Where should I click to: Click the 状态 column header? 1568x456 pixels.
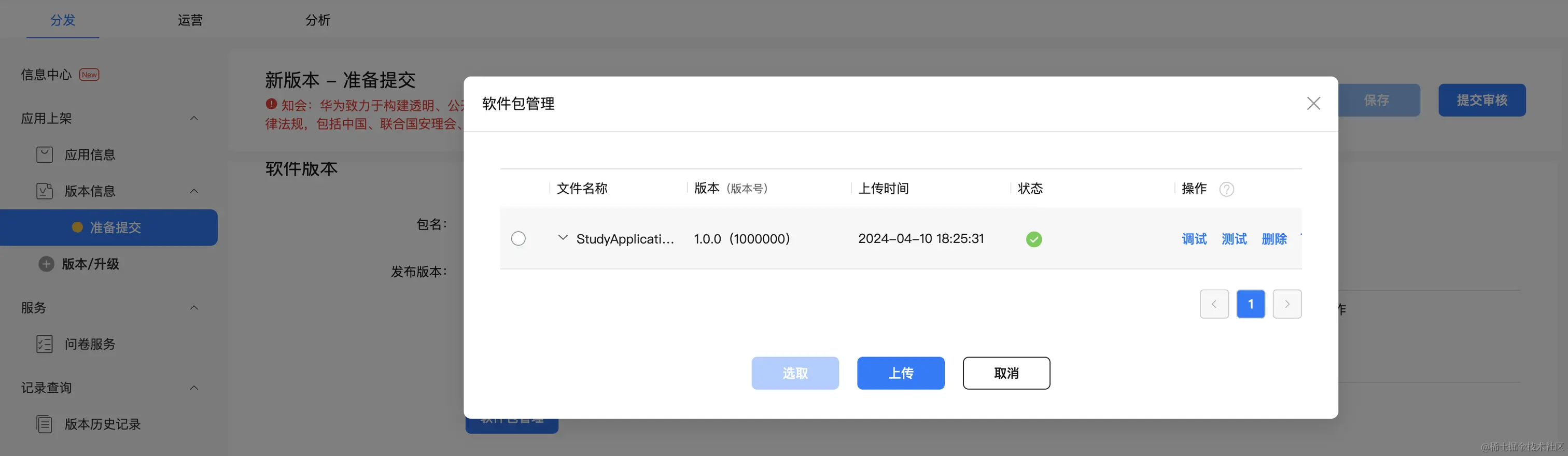1030,189
